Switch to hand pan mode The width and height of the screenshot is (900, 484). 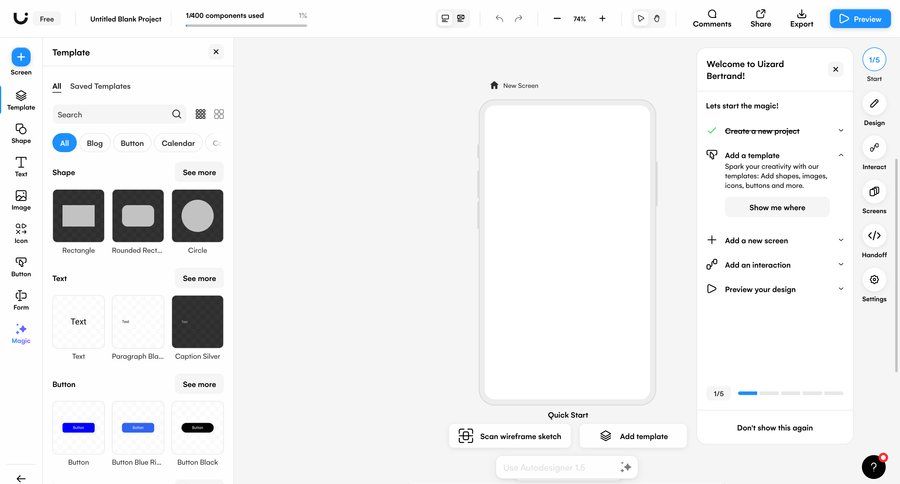657,18
